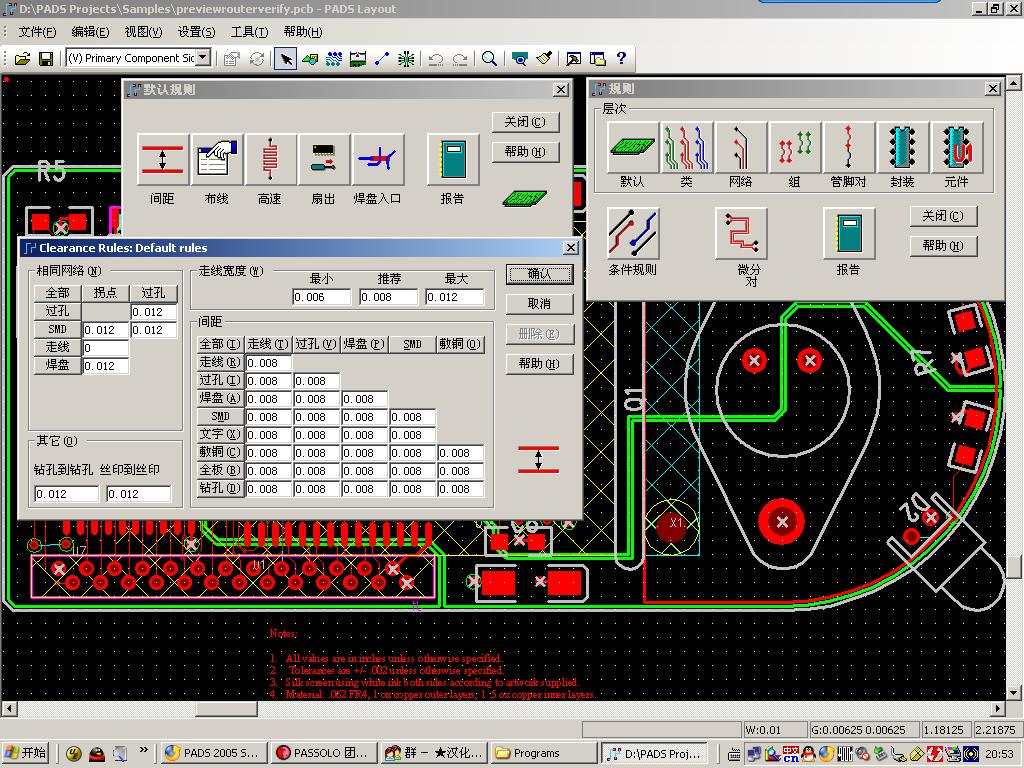Click the save disk icon in toolbar

[45, 59]
